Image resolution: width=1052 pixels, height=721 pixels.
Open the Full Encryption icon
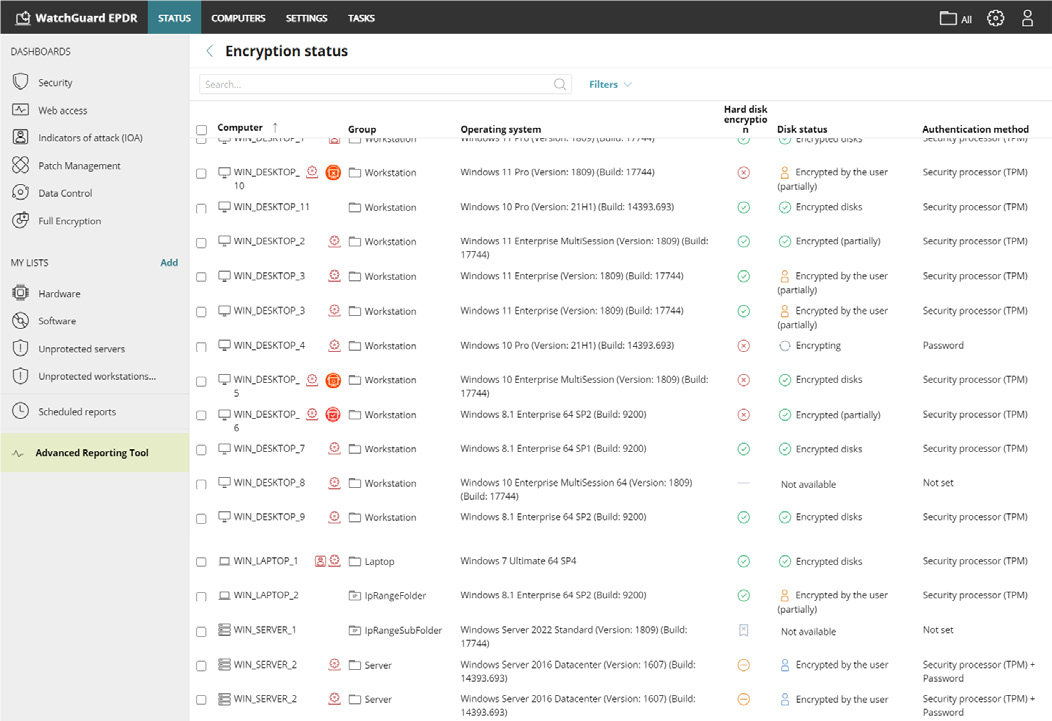click(21, 220)
